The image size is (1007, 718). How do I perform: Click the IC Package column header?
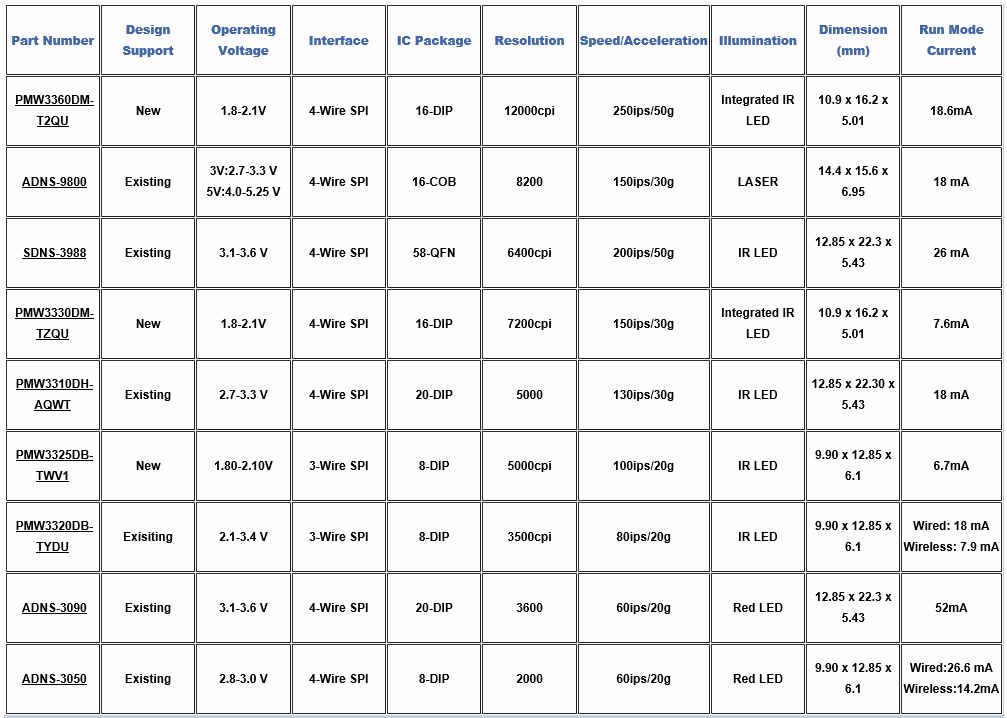(434, 41)
